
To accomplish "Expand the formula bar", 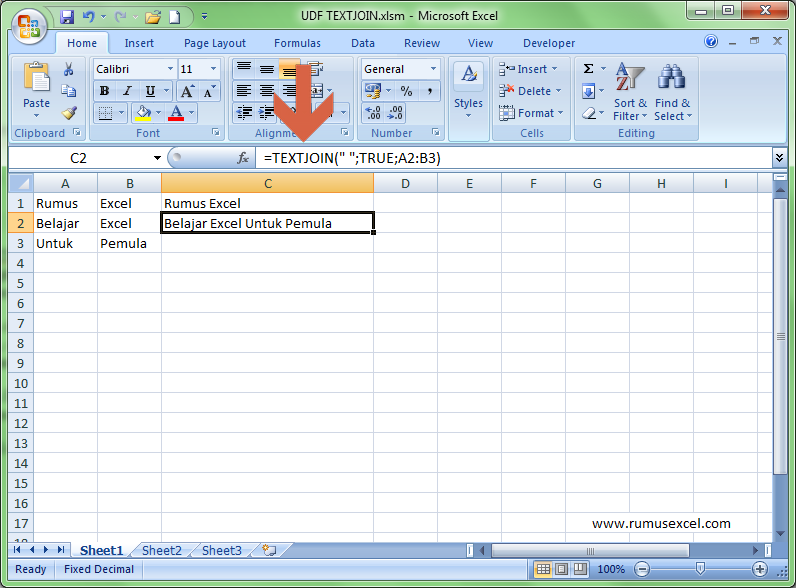I will pos(779,158).
